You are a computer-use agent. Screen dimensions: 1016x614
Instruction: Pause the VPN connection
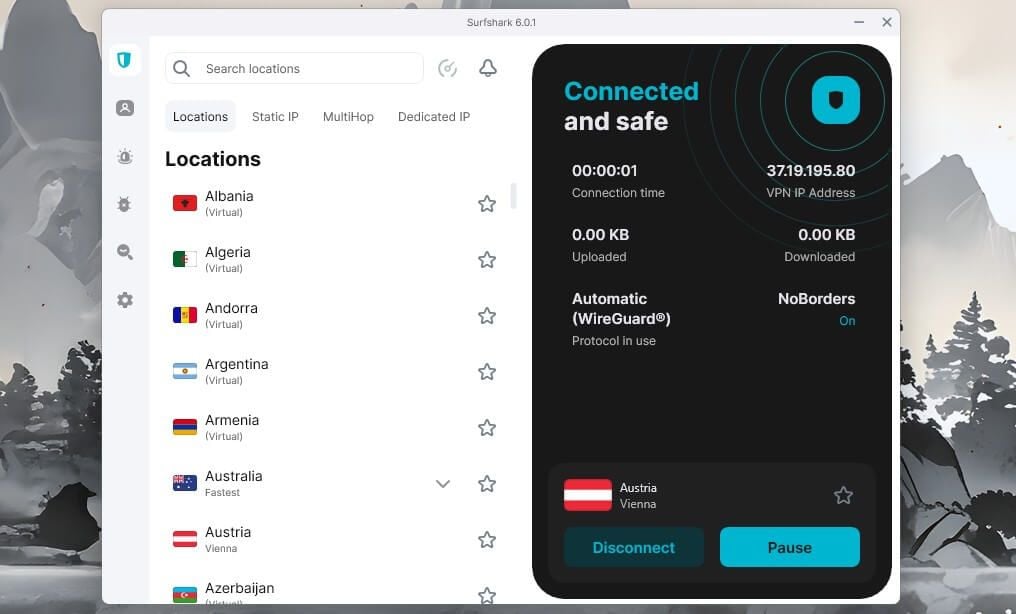click(789, 547)
